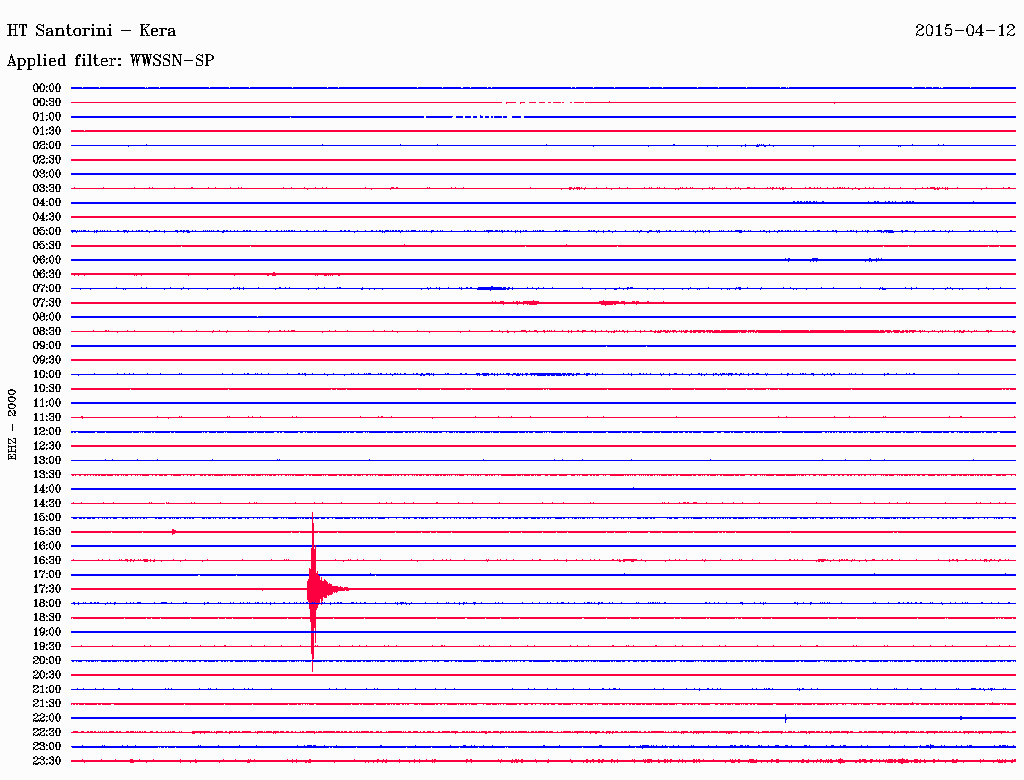This screenshot has width=1024, height=780.
Task: Click the '16:30' time label
Action: tap(47, 561)
